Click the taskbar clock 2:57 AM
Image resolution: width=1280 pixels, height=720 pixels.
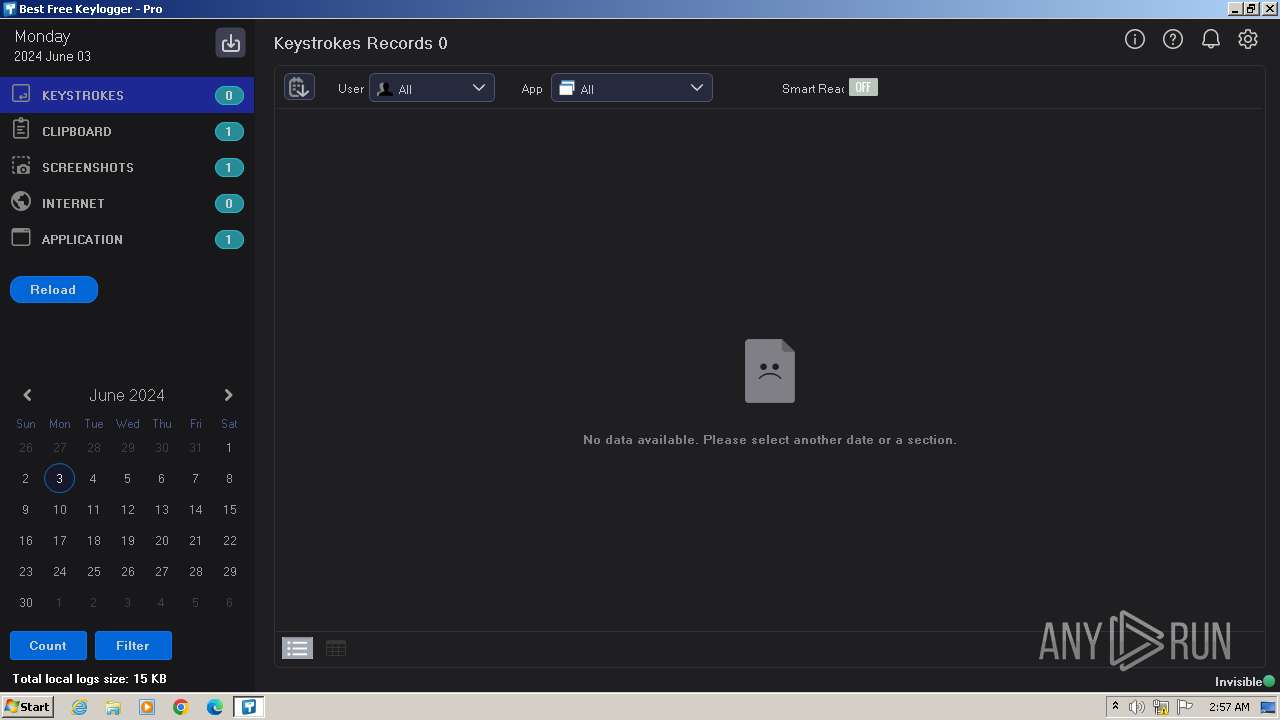click(1229, 707)
